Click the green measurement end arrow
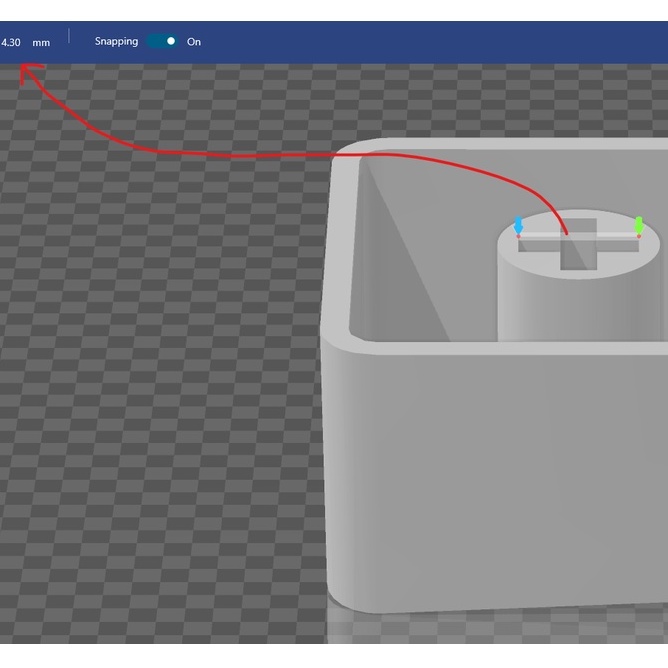 [x=638, y=224]
